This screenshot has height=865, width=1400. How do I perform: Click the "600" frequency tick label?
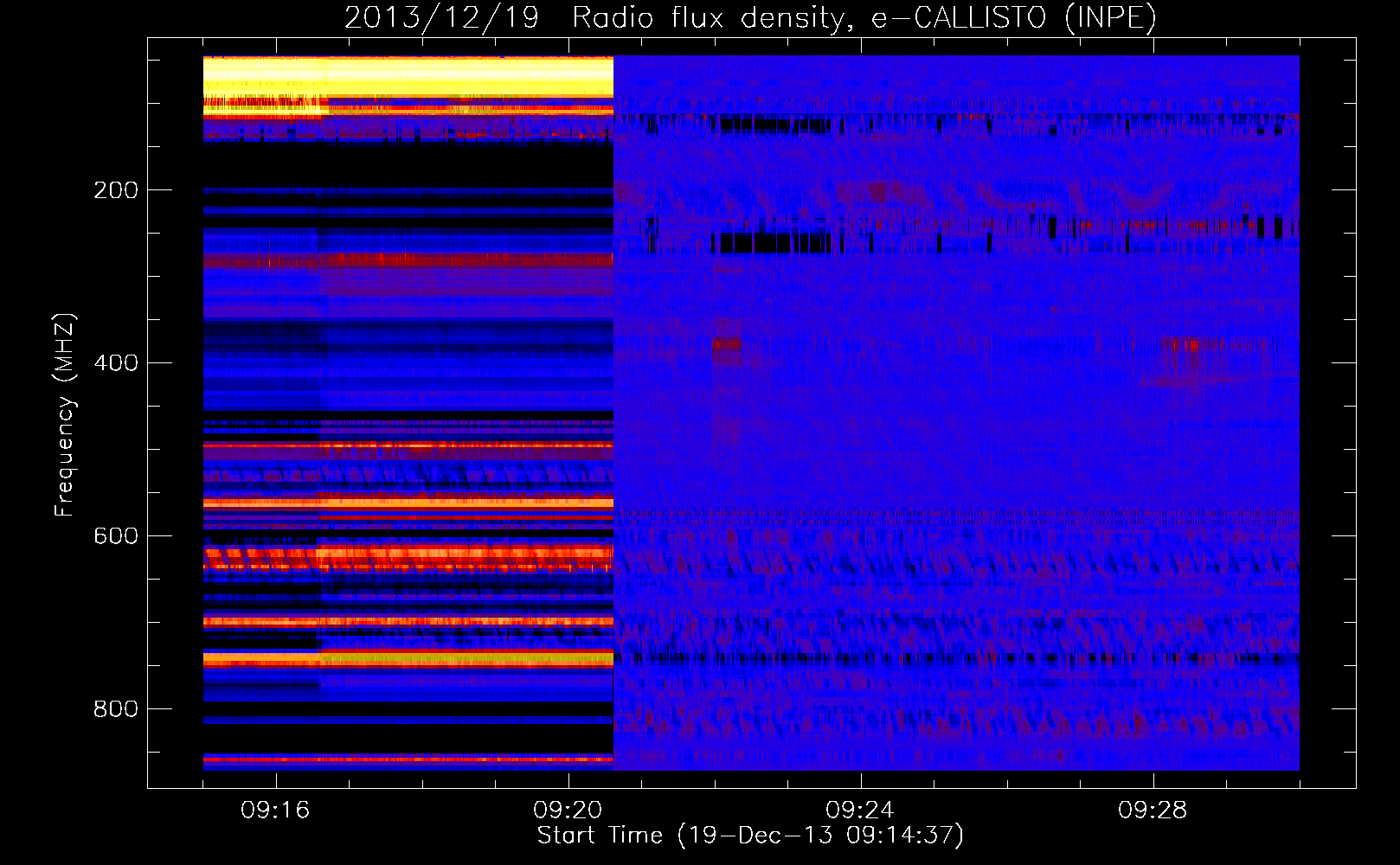(x=116, y=536)
